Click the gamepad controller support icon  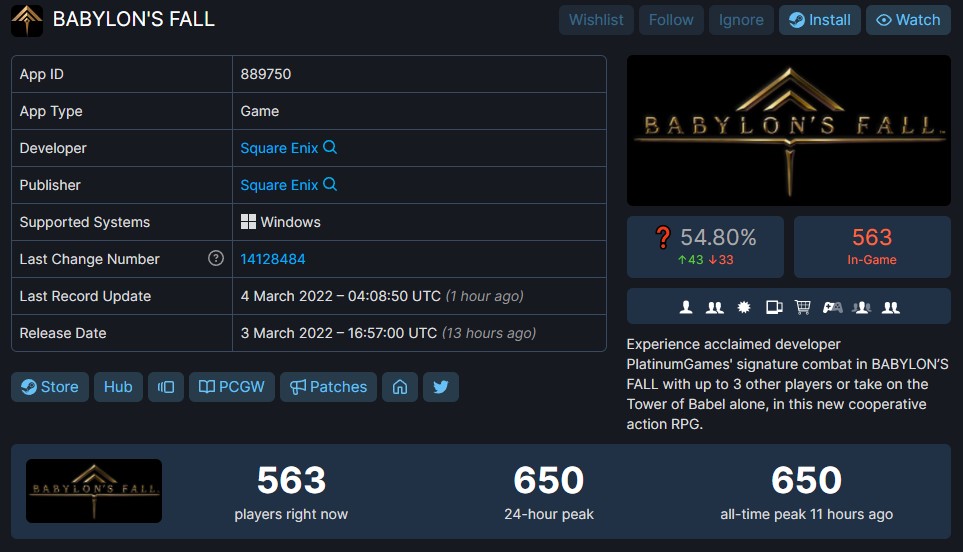coord(832,307)
